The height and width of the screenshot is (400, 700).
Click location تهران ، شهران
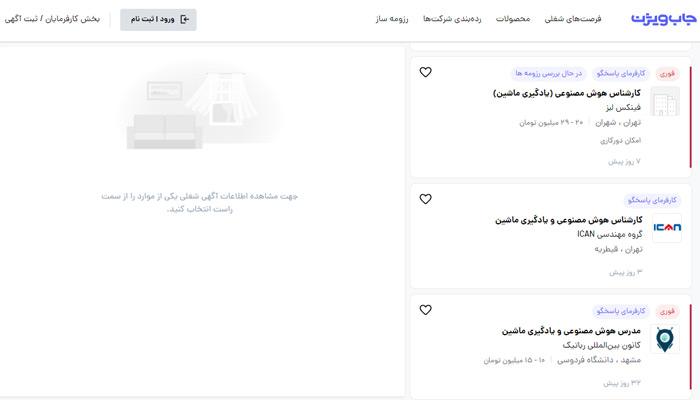click(x=618, y=122)
